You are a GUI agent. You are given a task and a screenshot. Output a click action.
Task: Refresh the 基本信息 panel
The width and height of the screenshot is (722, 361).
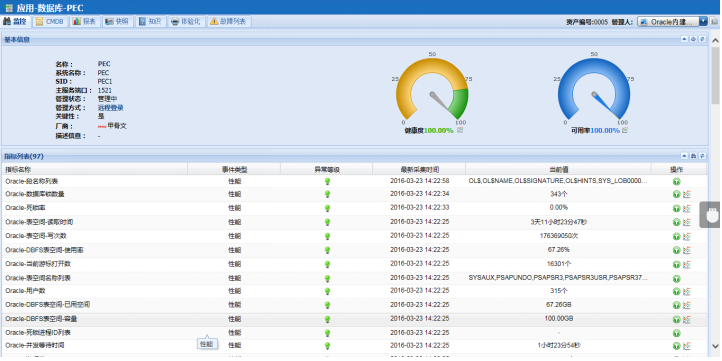click(x=702, y=39)
